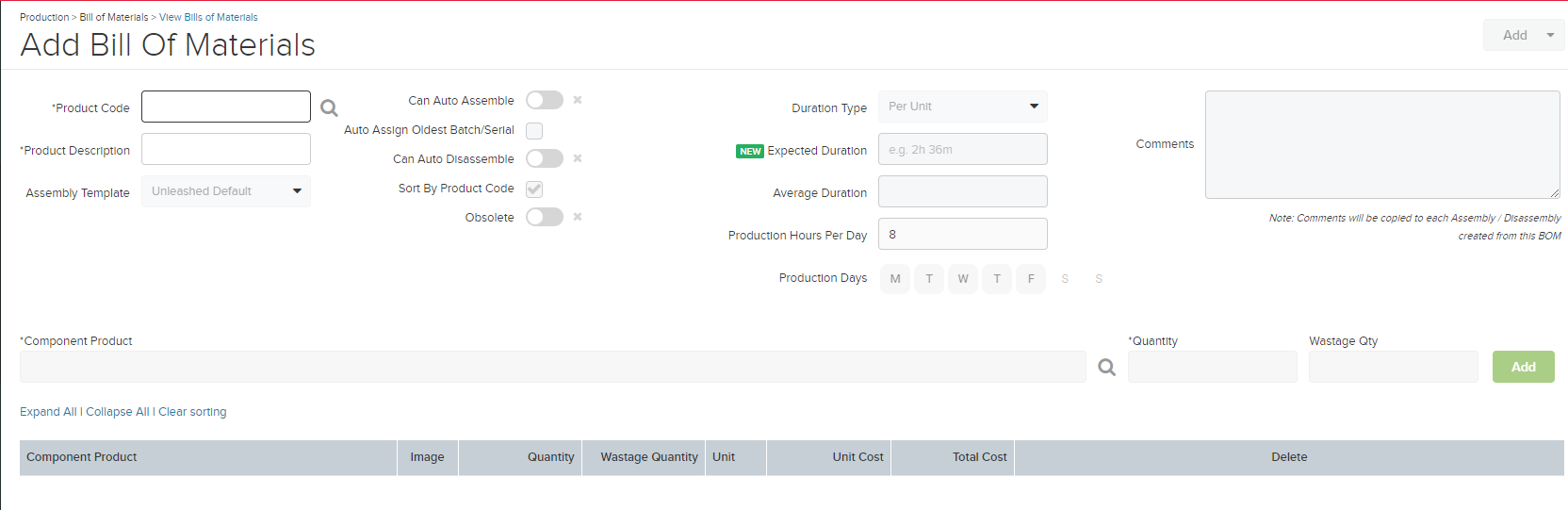This screenshot has height=510, width=1568.
Task: Select Friday production day button
Action: 1031,279
